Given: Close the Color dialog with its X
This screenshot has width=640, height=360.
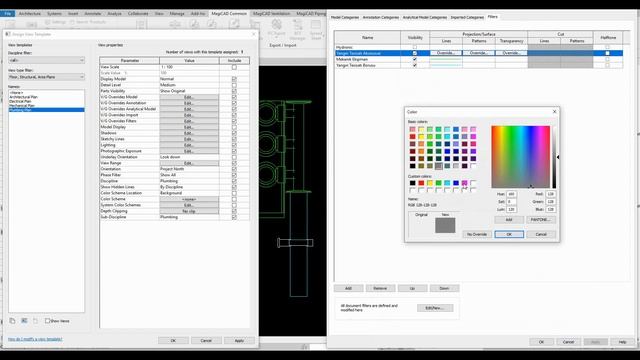Looking at the screenshot, I should click(554, 112).
